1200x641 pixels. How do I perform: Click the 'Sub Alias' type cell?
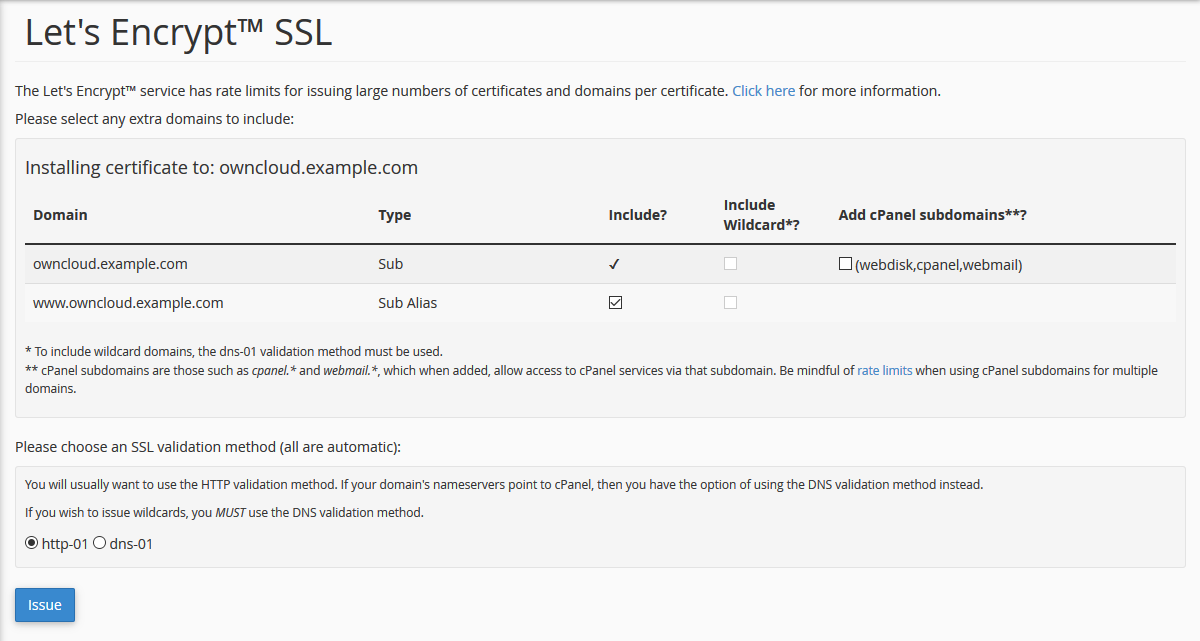click(x=407, y=303)
